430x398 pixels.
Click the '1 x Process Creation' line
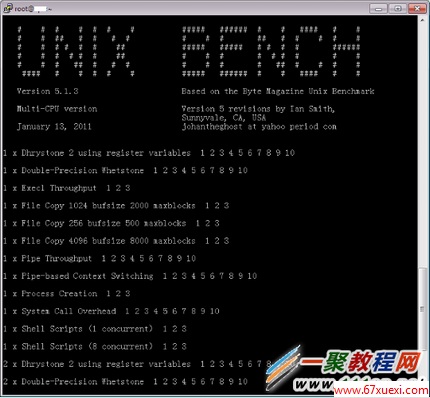tap(67, 294)
